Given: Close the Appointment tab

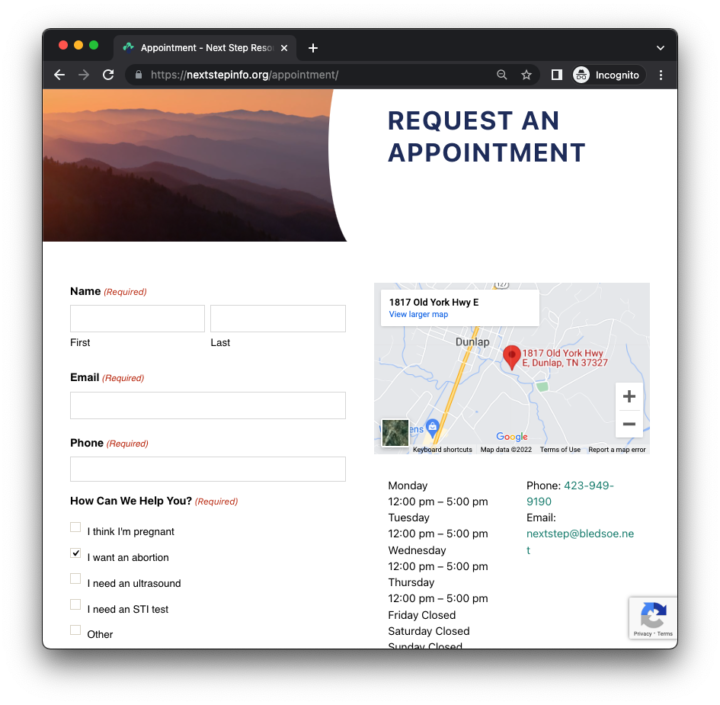Looking at the screenshot, I should coord(284,48).
